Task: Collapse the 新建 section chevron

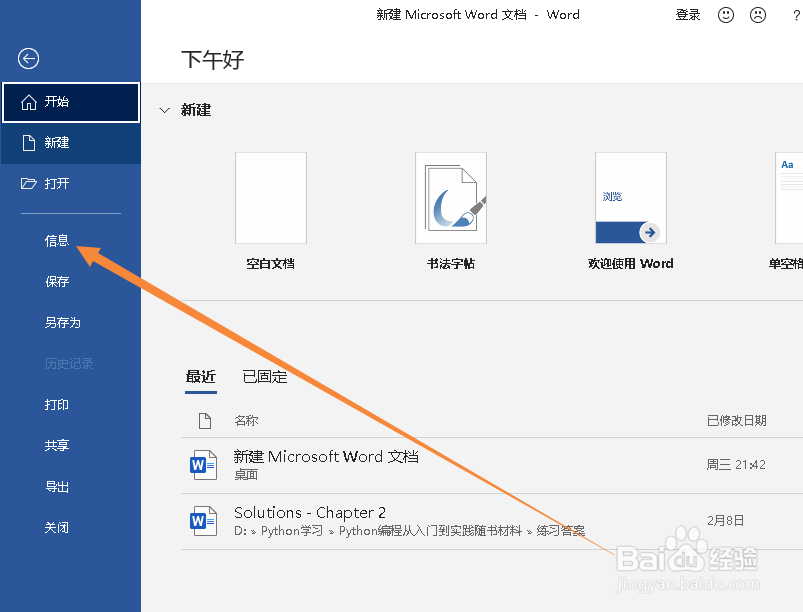Action: click(x=164, y=110)
